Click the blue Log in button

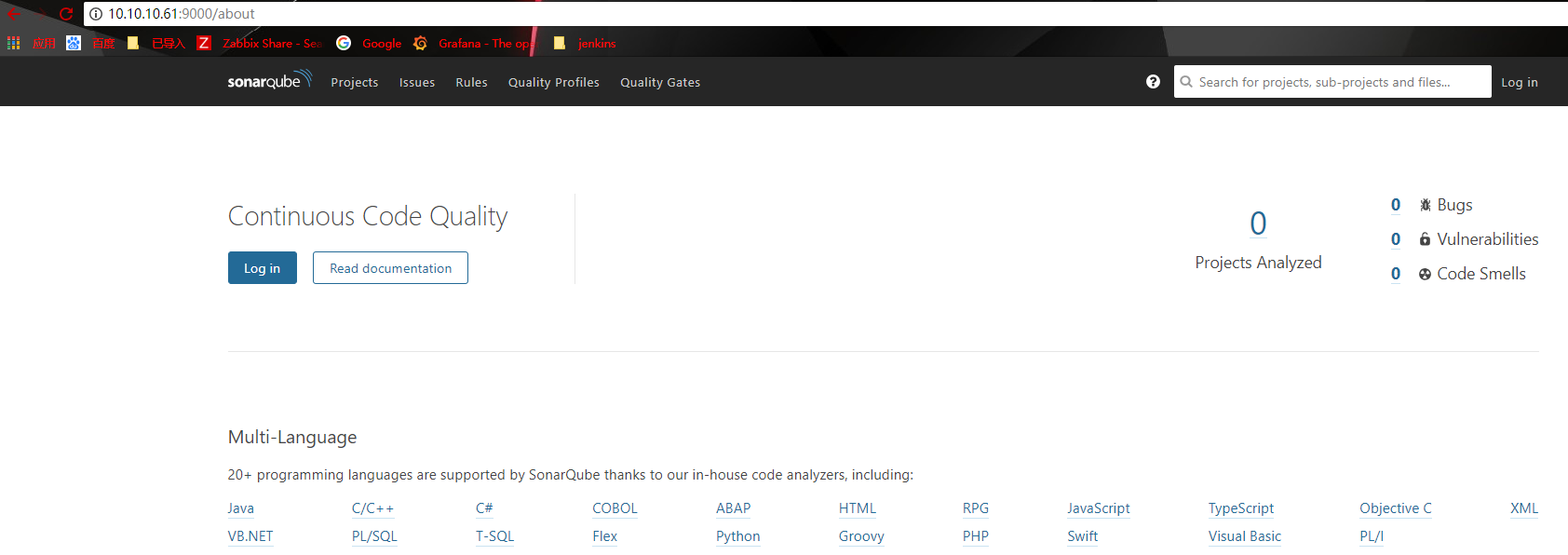click(263, 268)
